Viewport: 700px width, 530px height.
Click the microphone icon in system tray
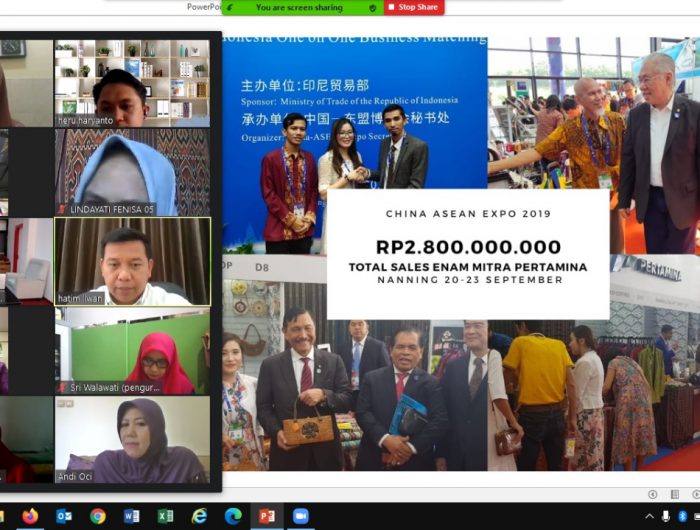click(x=665, y=516)
